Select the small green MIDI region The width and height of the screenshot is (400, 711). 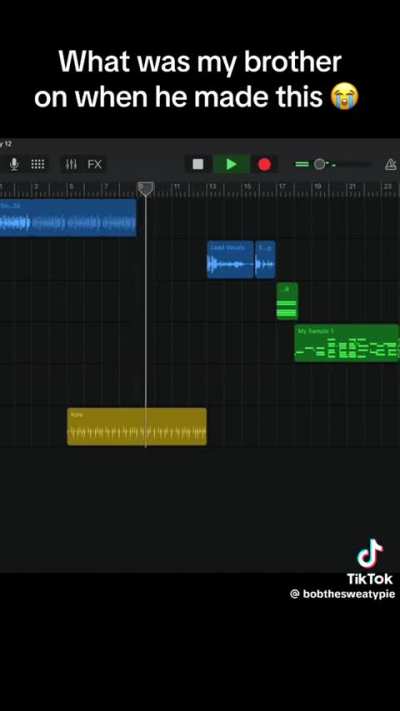point(288,301)
